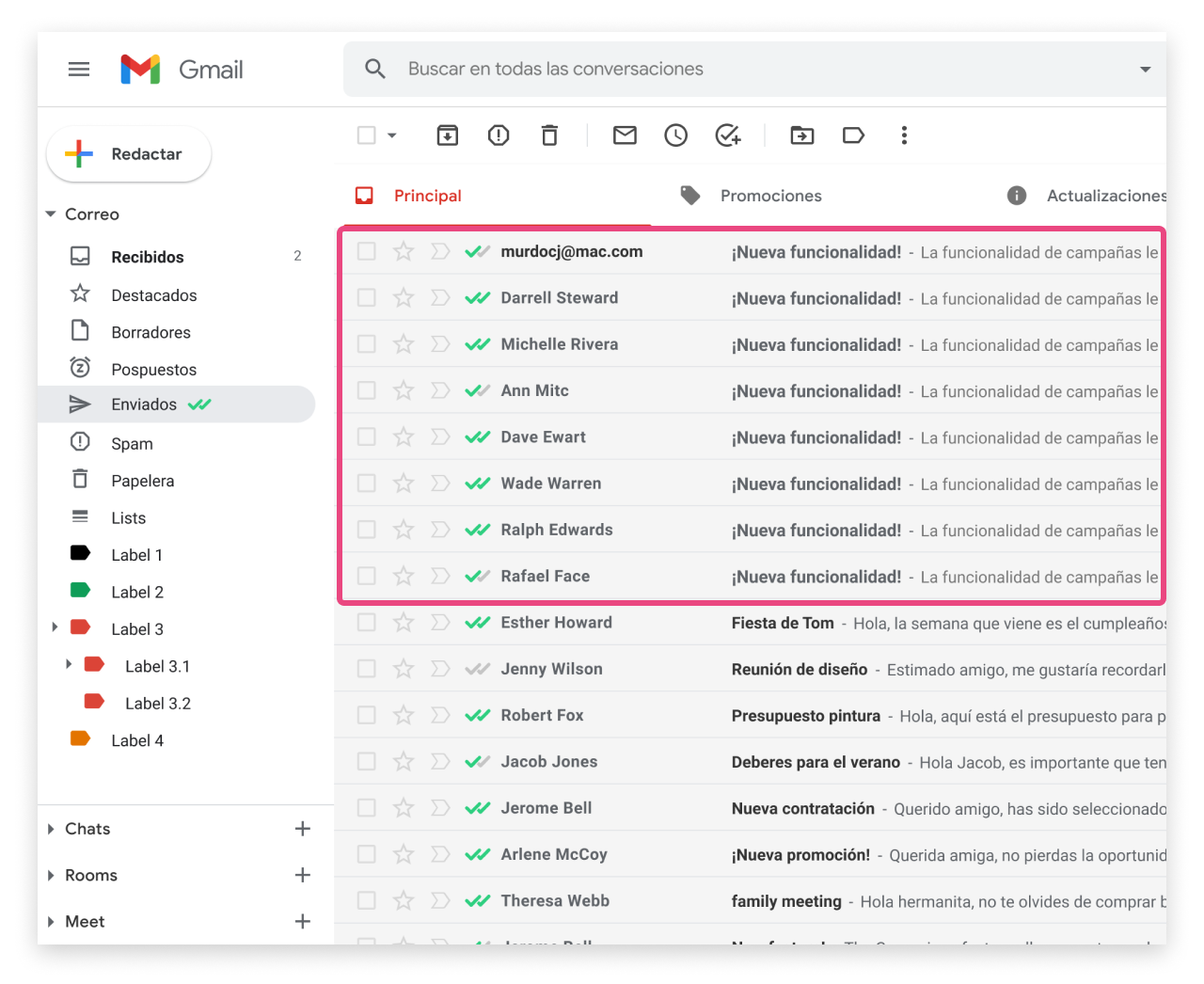Click the Delete trash icon in toolbar
Screen dimensions: 1204x984
click(549, 135)
